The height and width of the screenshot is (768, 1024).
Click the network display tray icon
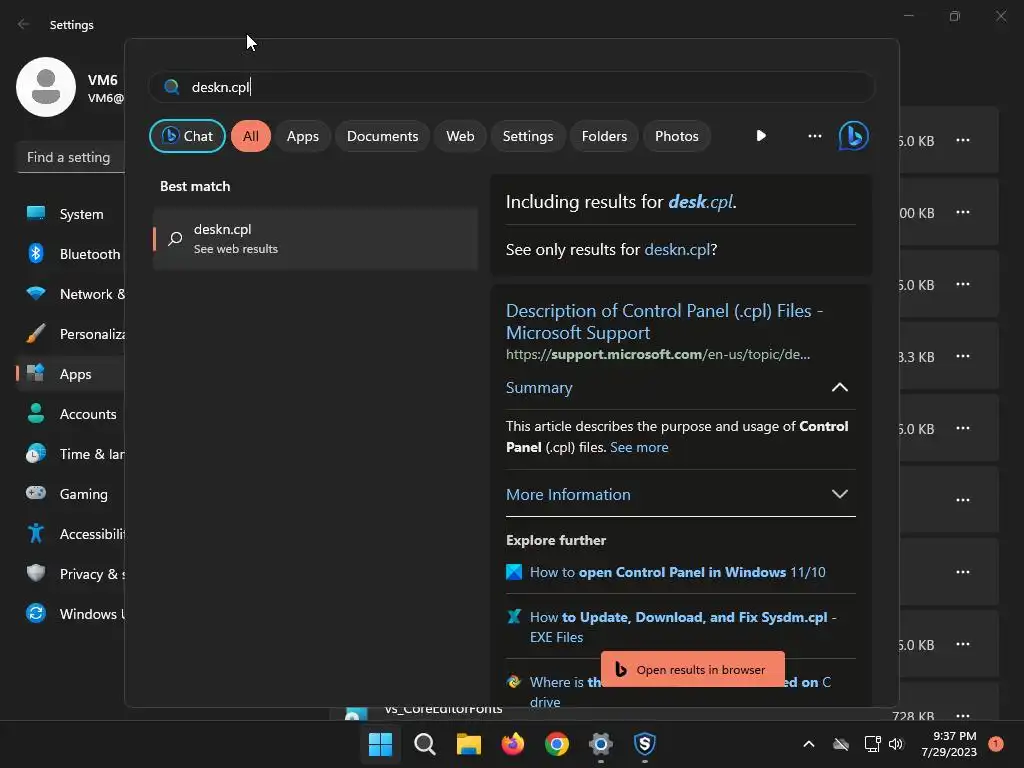[872, 744]
